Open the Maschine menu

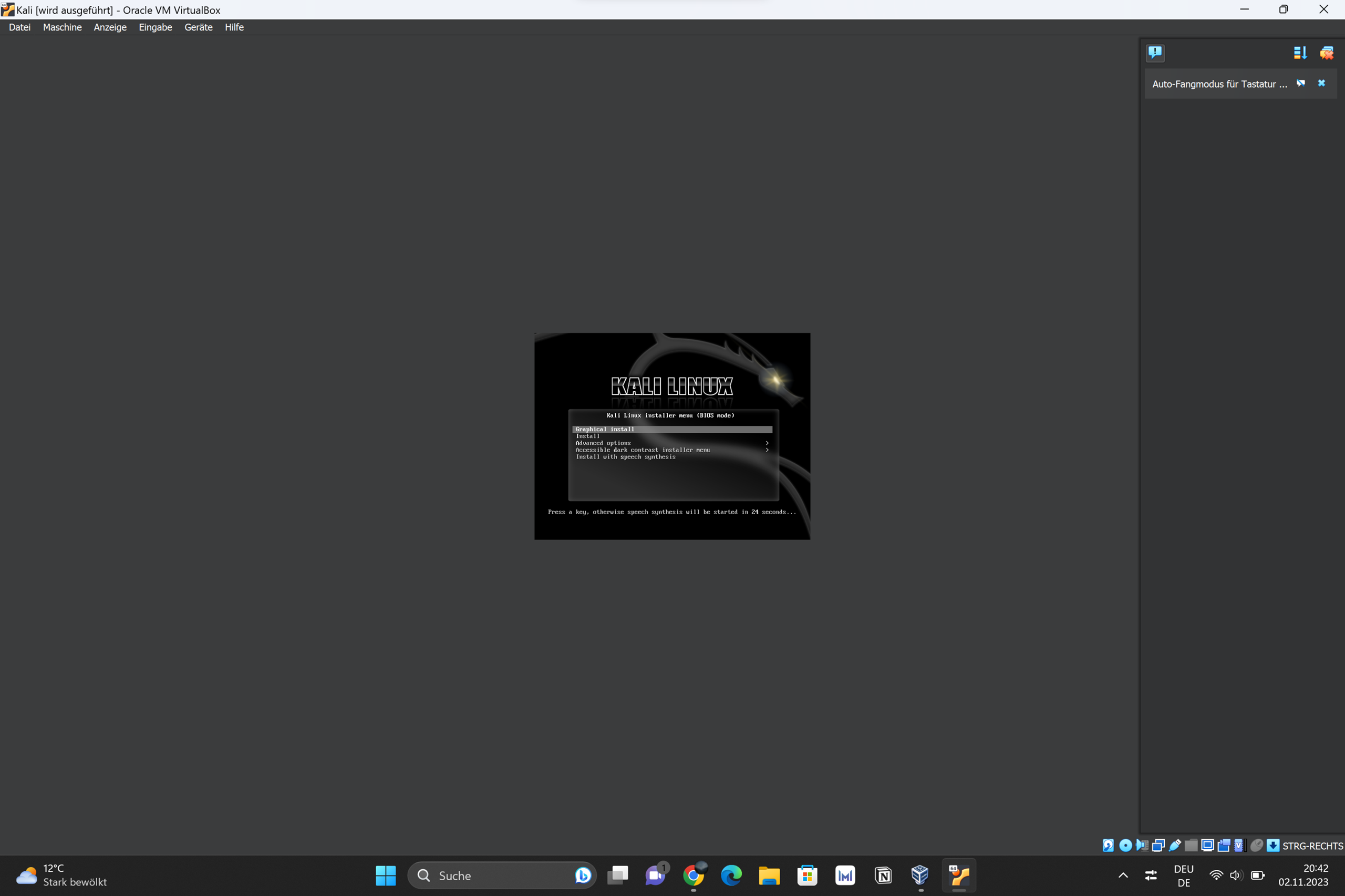coord(63,27)
